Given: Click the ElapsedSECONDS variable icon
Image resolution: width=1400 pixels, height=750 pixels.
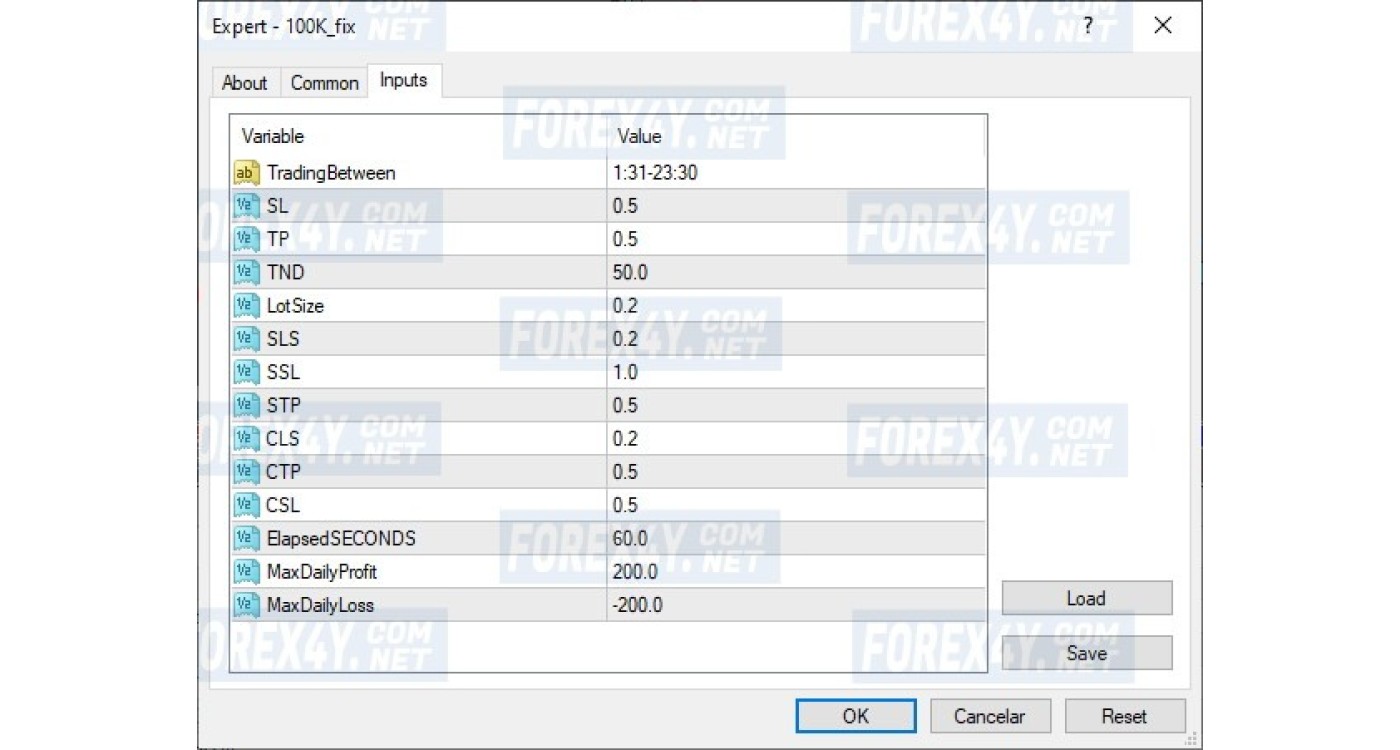Looking at the screenshot, I should (246, 538).
